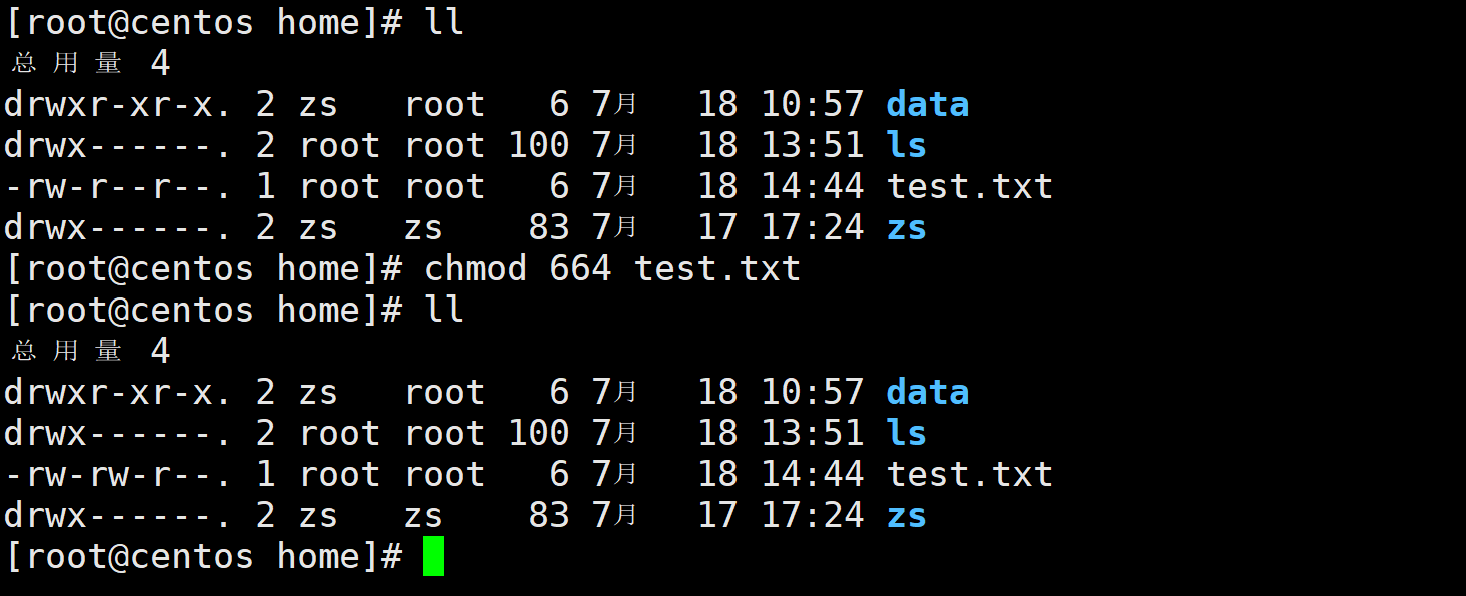
Task: Click the first "总用量 4" line
Action: 90,64
